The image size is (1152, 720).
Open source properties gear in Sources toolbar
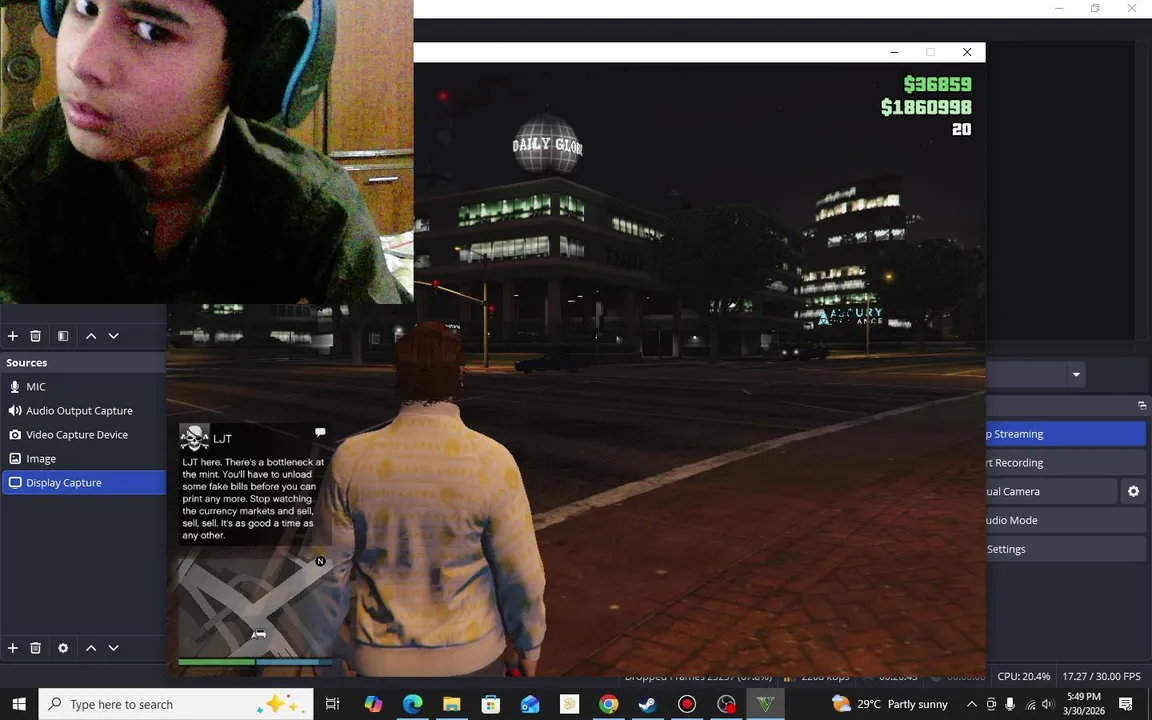click(x=63, y=648)
